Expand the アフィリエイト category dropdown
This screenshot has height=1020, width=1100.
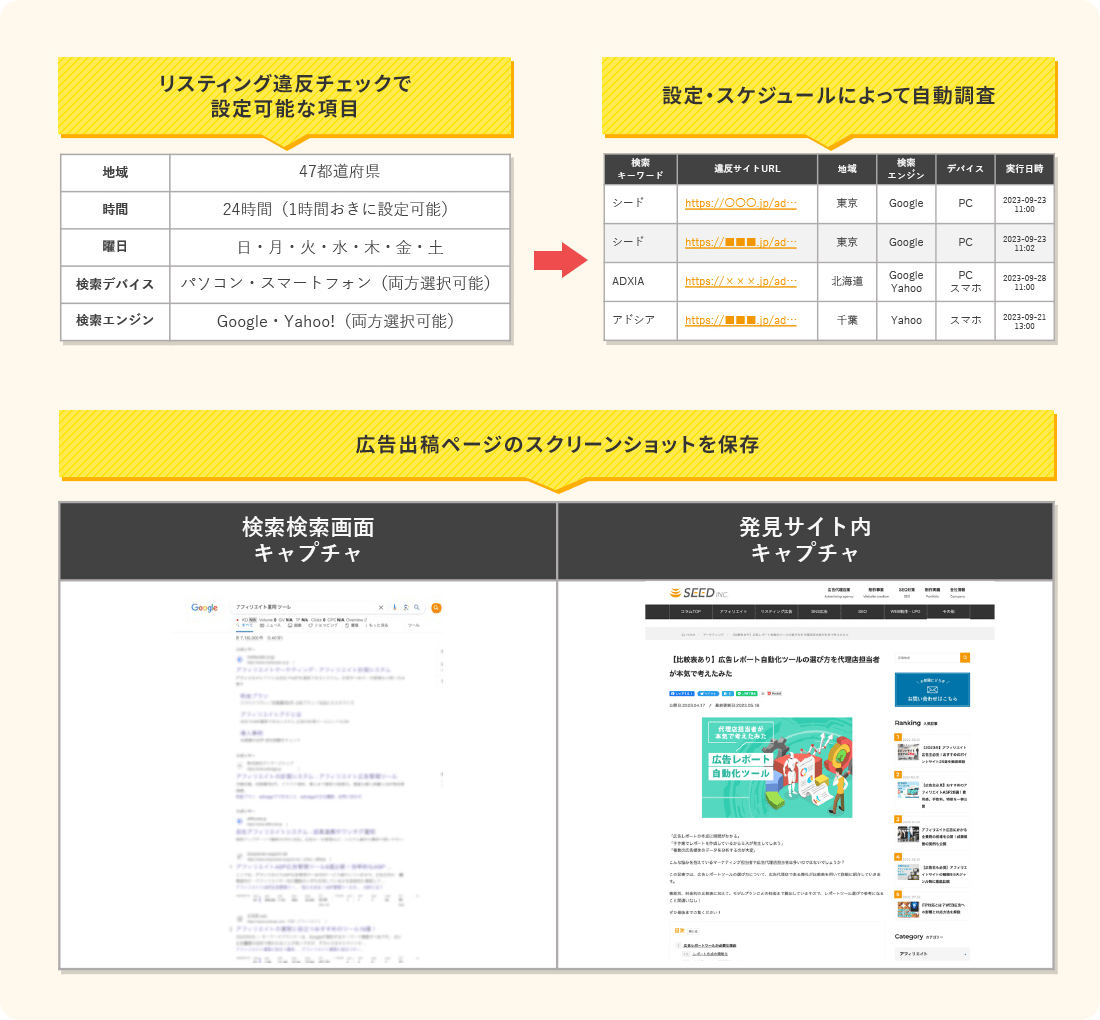[x=932, y=953]
